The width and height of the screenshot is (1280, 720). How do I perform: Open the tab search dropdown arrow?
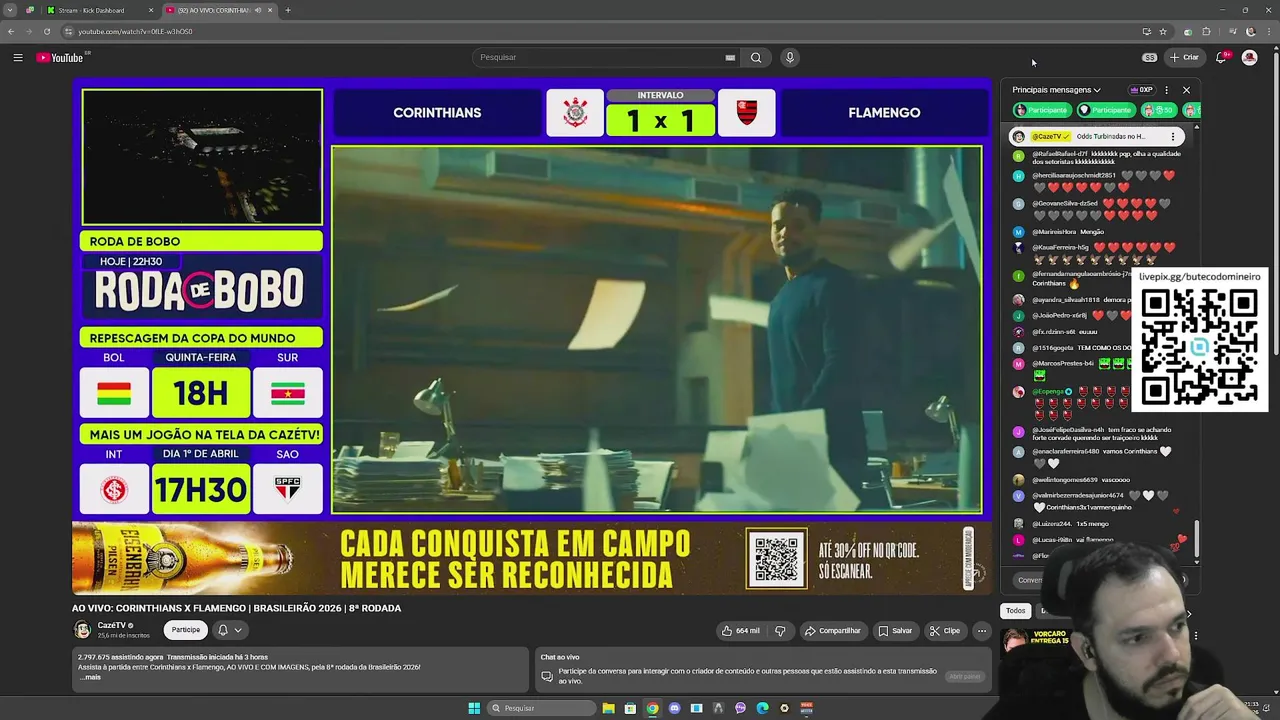point(11,10)
